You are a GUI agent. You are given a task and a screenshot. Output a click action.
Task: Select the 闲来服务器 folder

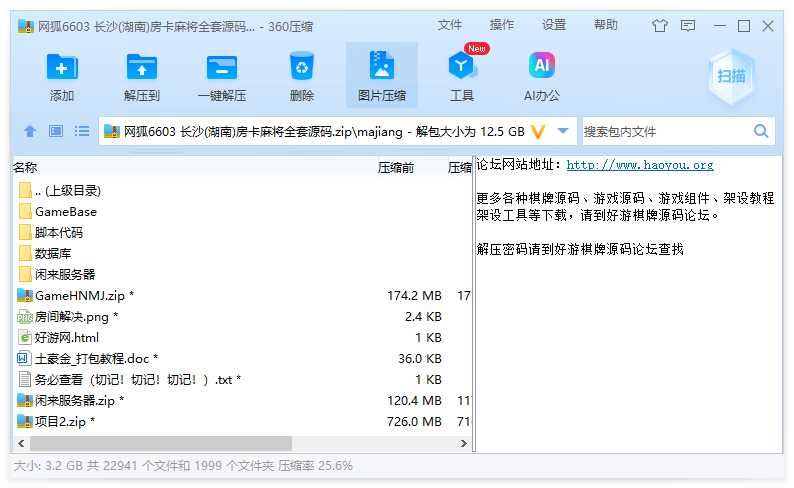[x=242, y=274]
